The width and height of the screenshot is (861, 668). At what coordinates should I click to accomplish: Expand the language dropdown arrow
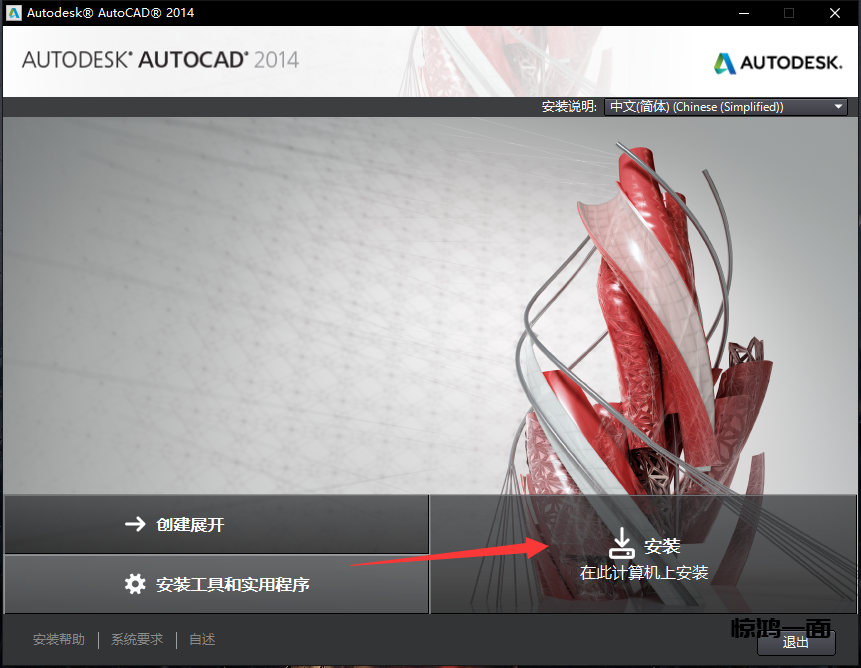(838, 107)
